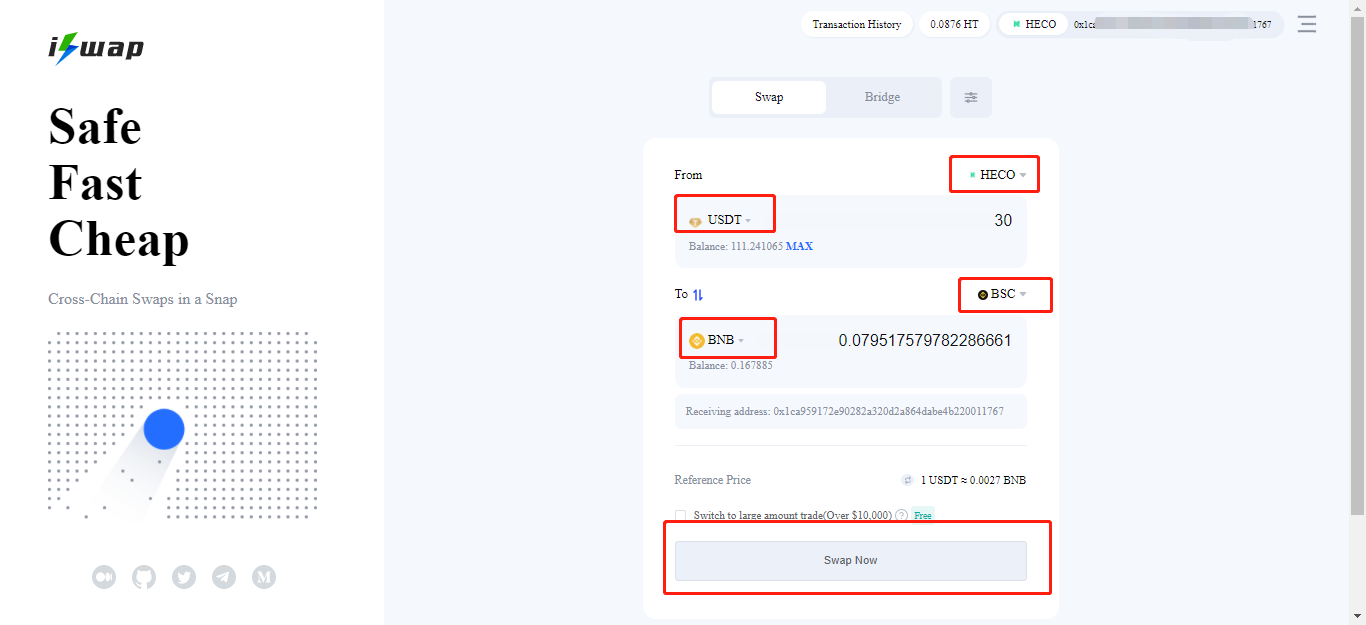Click the Receiving address text
1366x625 pixels.
(845, 411)
